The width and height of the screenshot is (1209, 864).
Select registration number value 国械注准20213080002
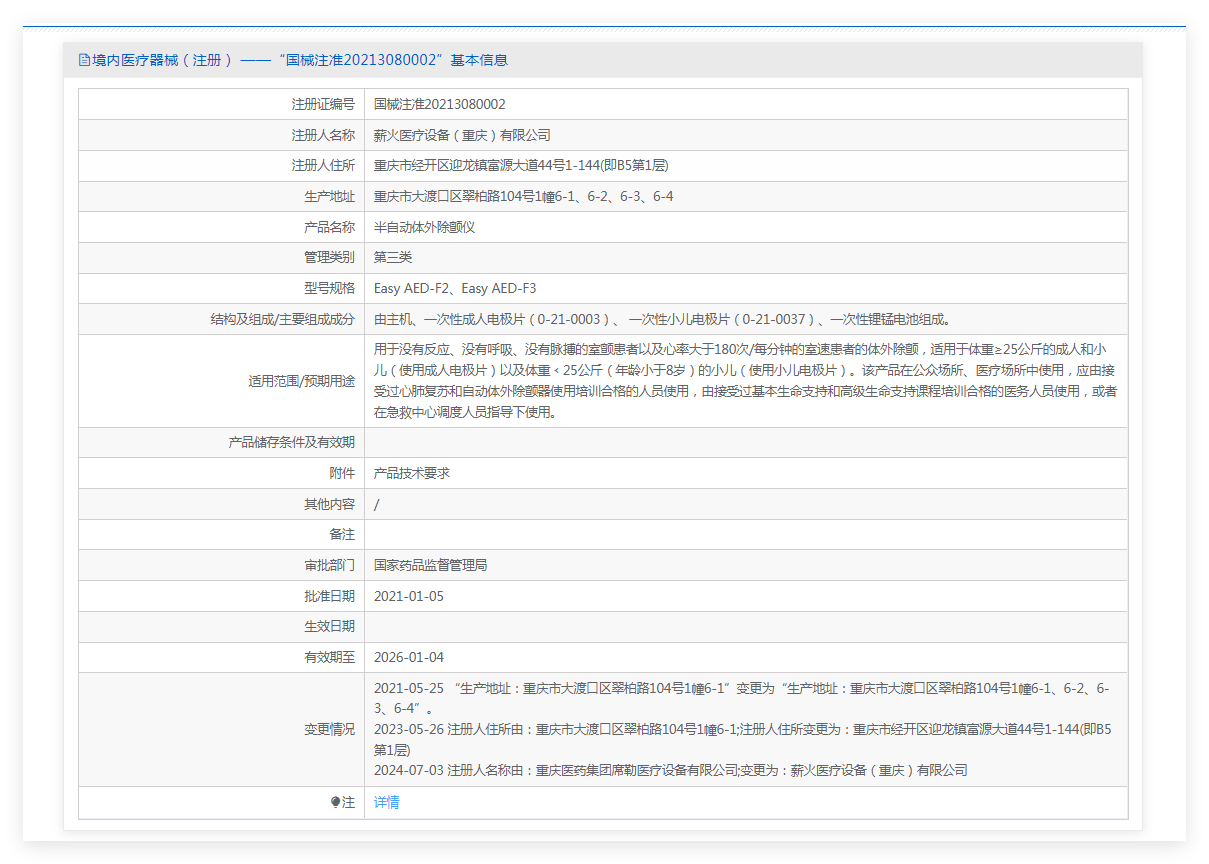(439, 104)
